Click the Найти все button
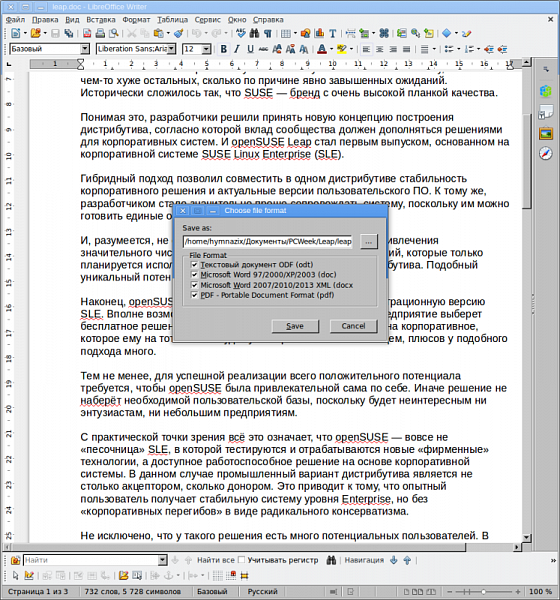Image resolution: width=560 pixels, height=600 pixels. coord(216,560)
